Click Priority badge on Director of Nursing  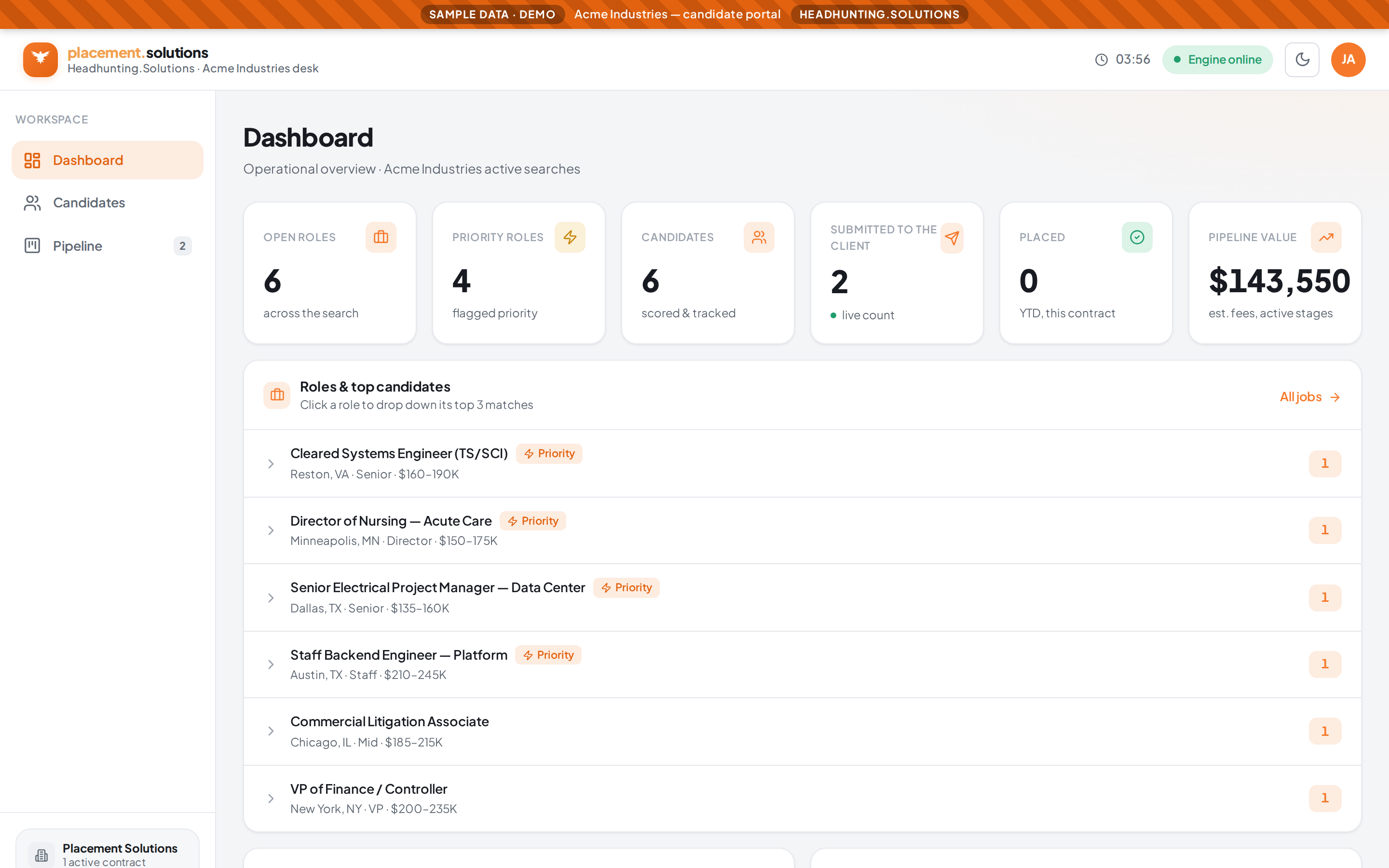[532, 521]
